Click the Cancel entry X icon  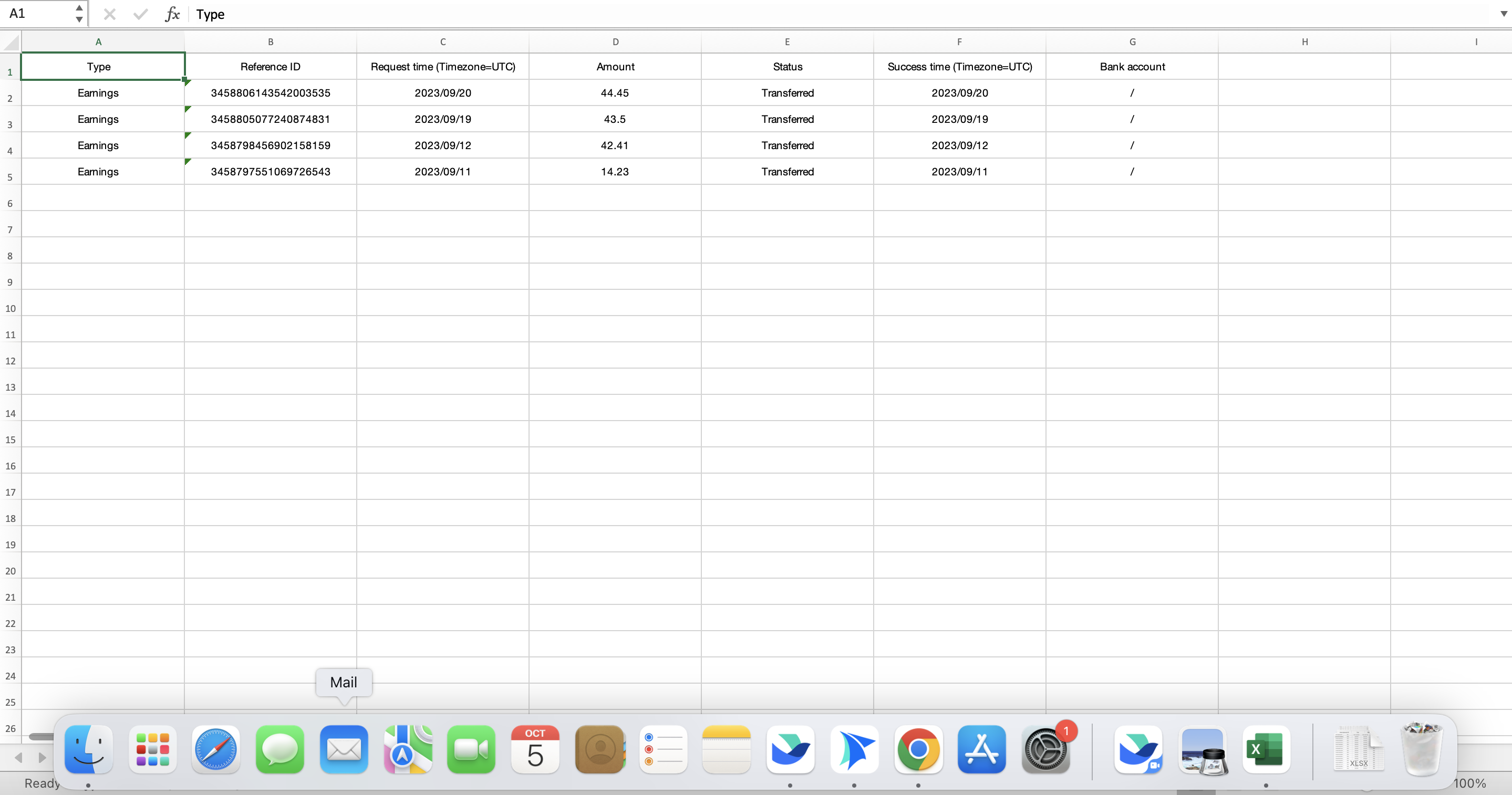tap(110, 14)
